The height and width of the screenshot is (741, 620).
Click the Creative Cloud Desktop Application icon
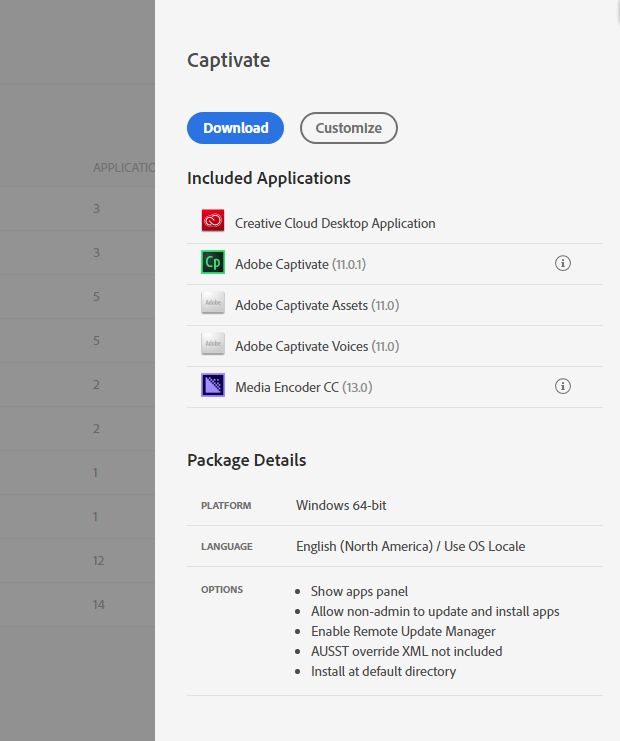[x=212, y=222]
